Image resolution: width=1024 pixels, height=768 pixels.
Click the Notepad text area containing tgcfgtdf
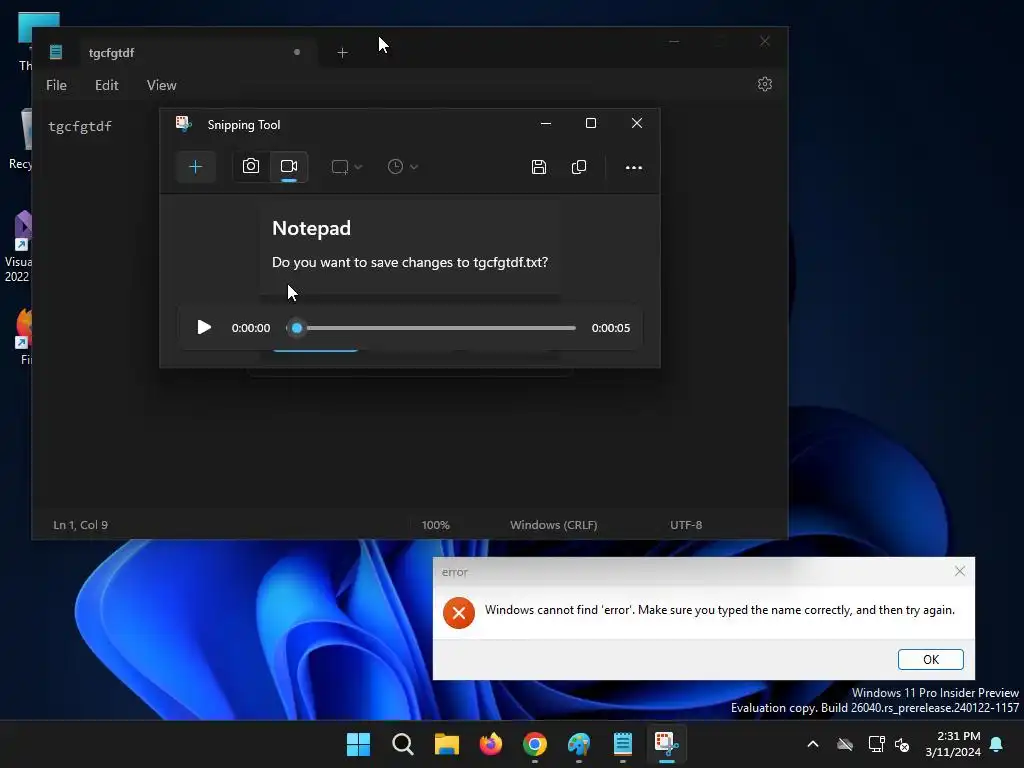(x=80, y=126)
